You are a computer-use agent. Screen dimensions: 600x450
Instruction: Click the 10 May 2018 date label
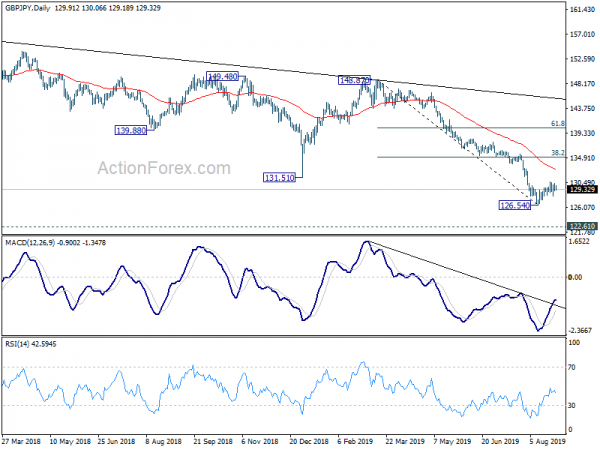click(x=70, y=441)
